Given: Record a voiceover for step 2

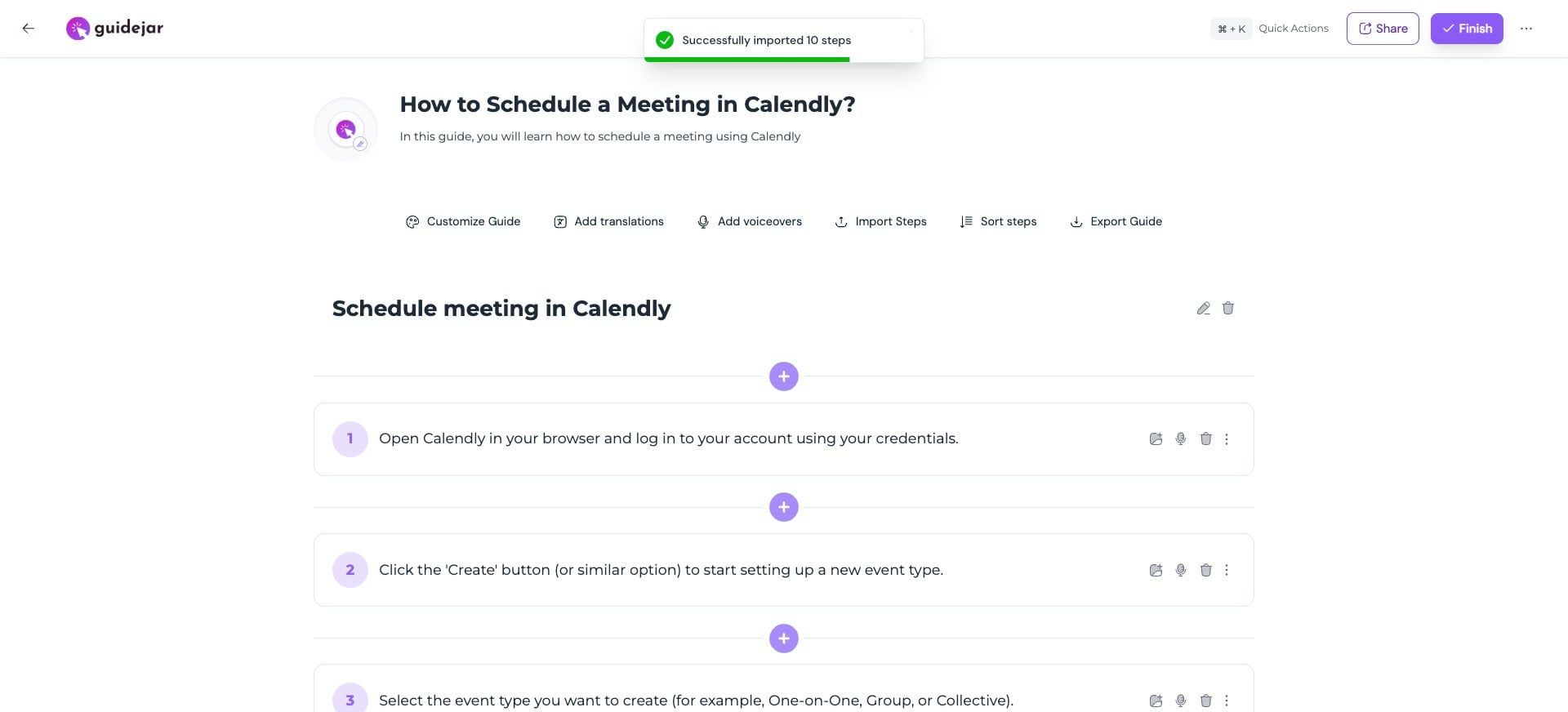Looking at the screenshot, I should click(x=1181, y=570).
